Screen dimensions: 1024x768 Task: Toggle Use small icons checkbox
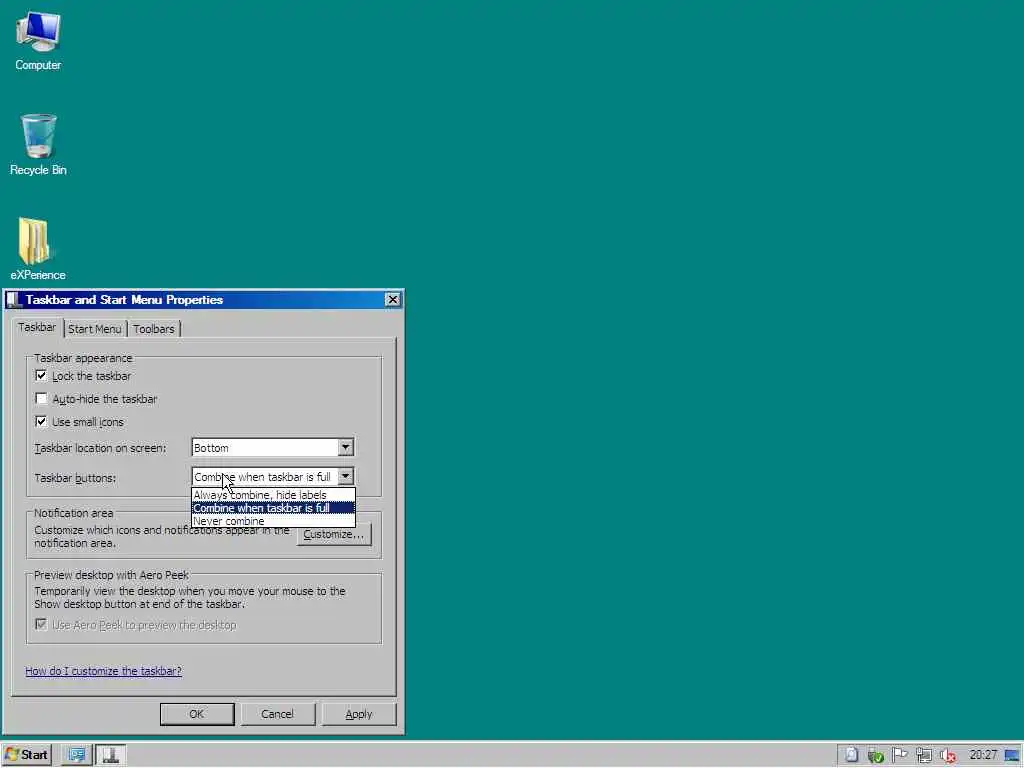41,421
